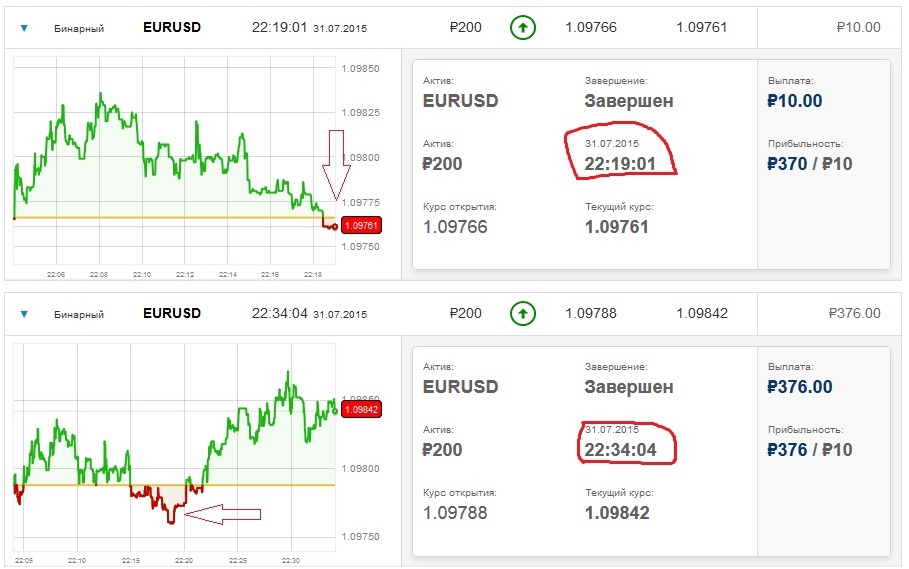Click green up-arrow icon in 22:19:01 row

[x=520, y=28]
